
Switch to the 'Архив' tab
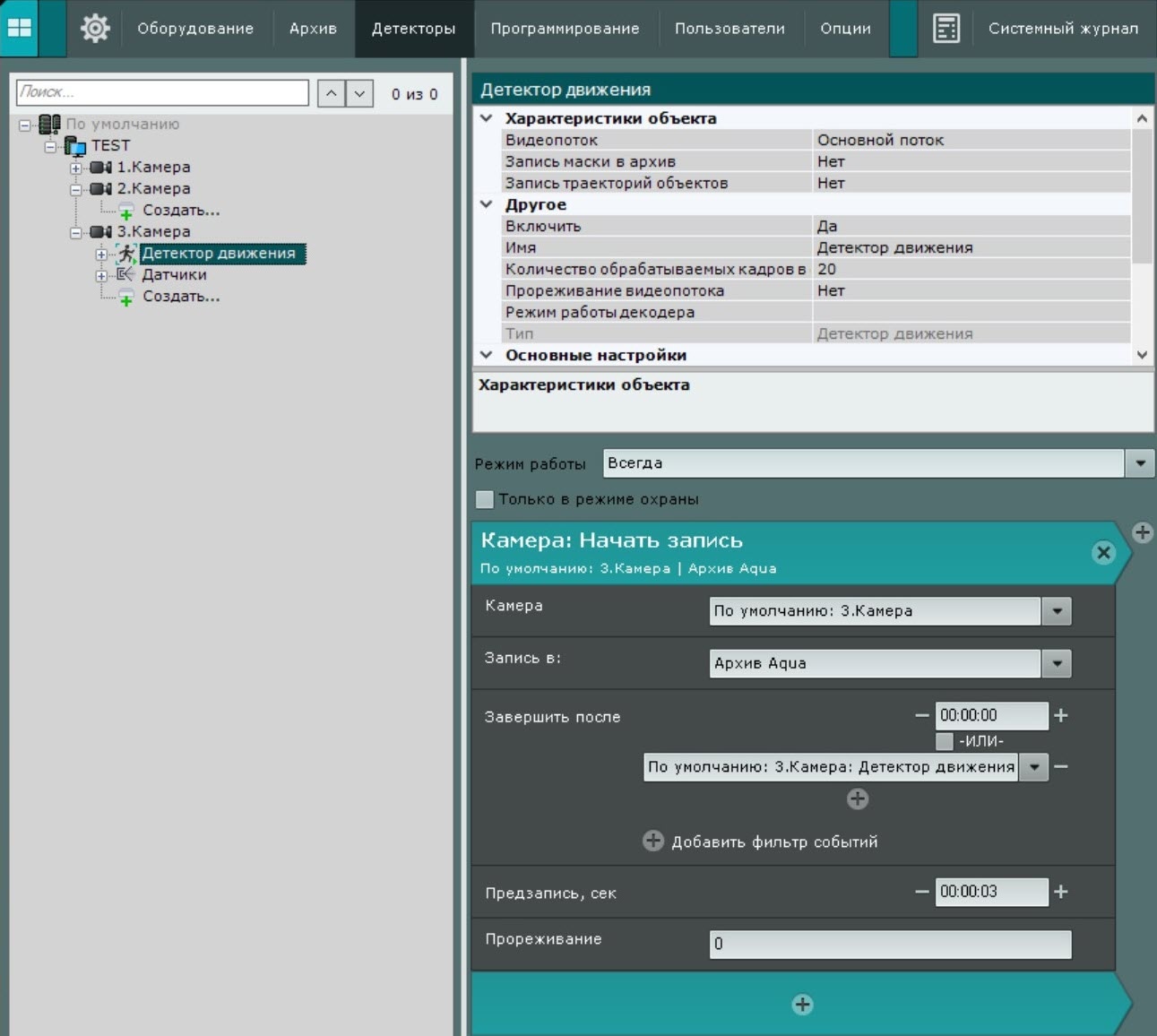(313, 29)
